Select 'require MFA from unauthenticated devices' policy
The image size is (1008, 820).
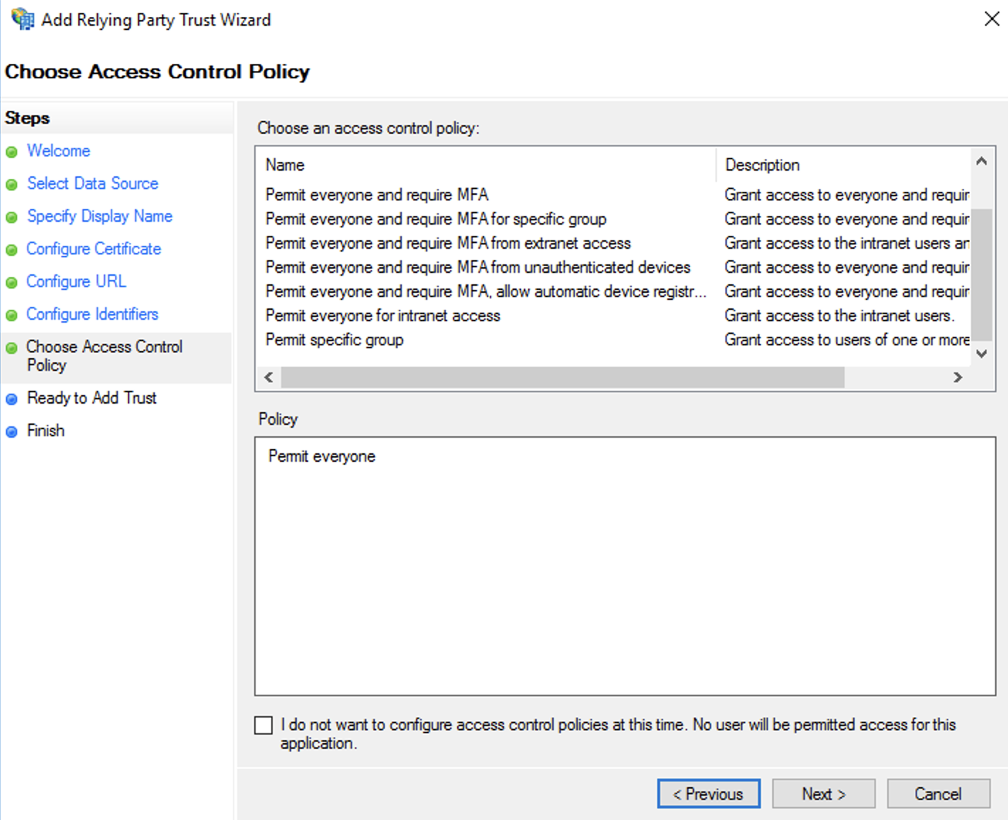[478, 267]
